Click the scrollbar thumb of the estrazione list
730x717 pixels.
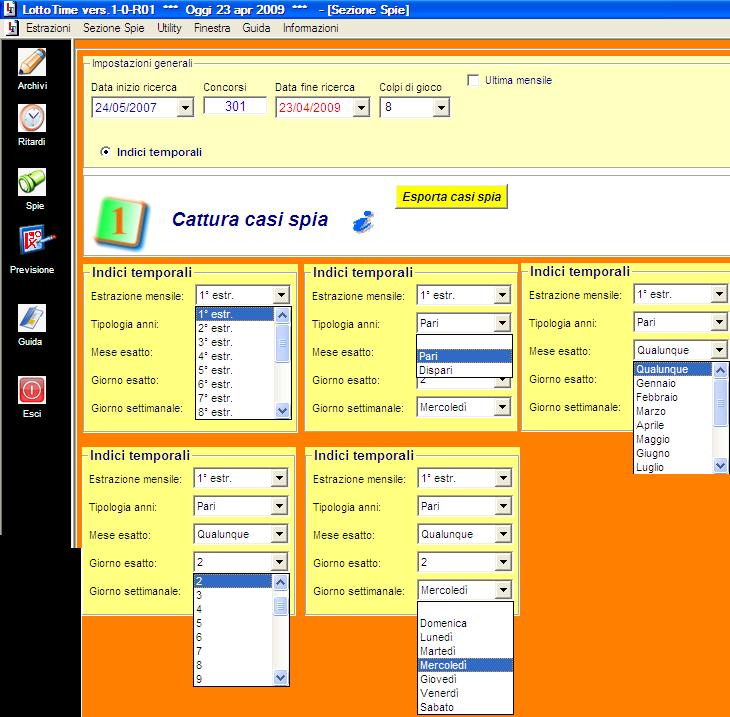(283, 344)
